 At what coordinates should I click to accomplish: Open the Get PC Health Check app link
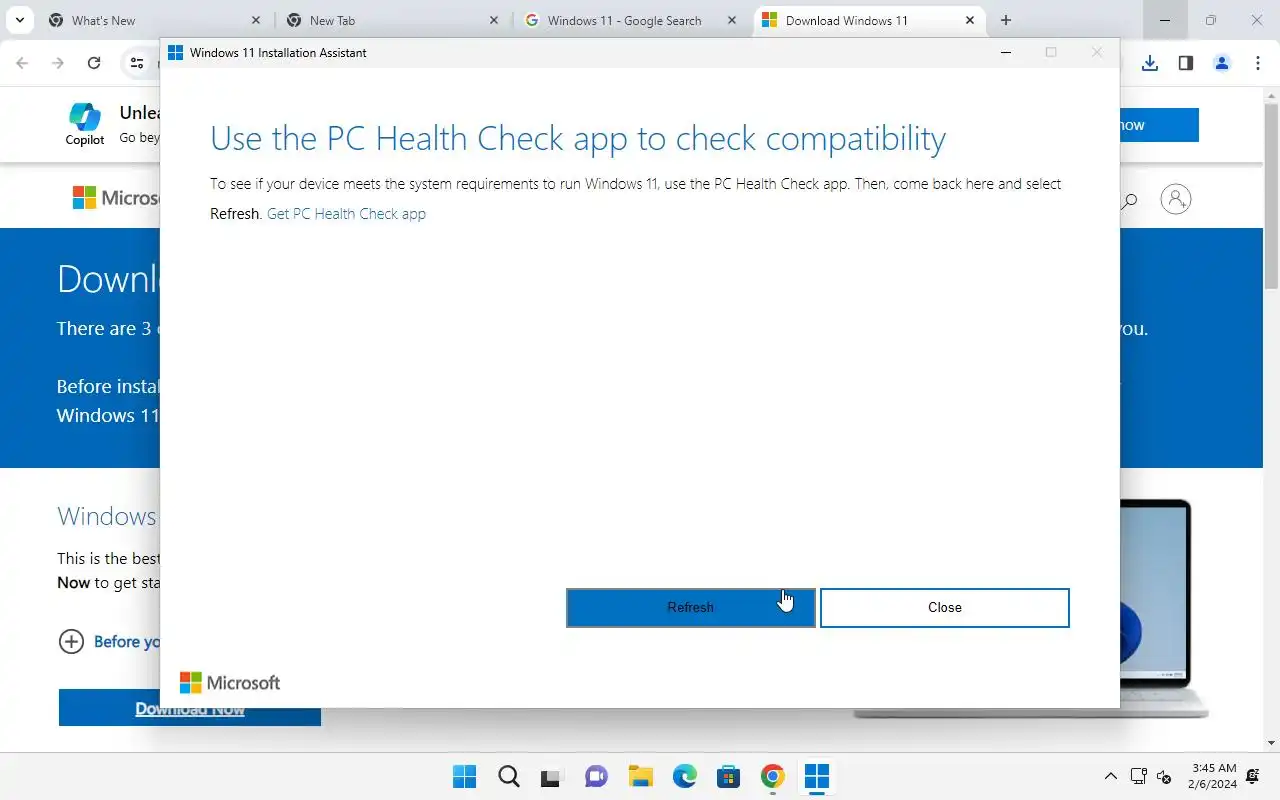[346, 213]
